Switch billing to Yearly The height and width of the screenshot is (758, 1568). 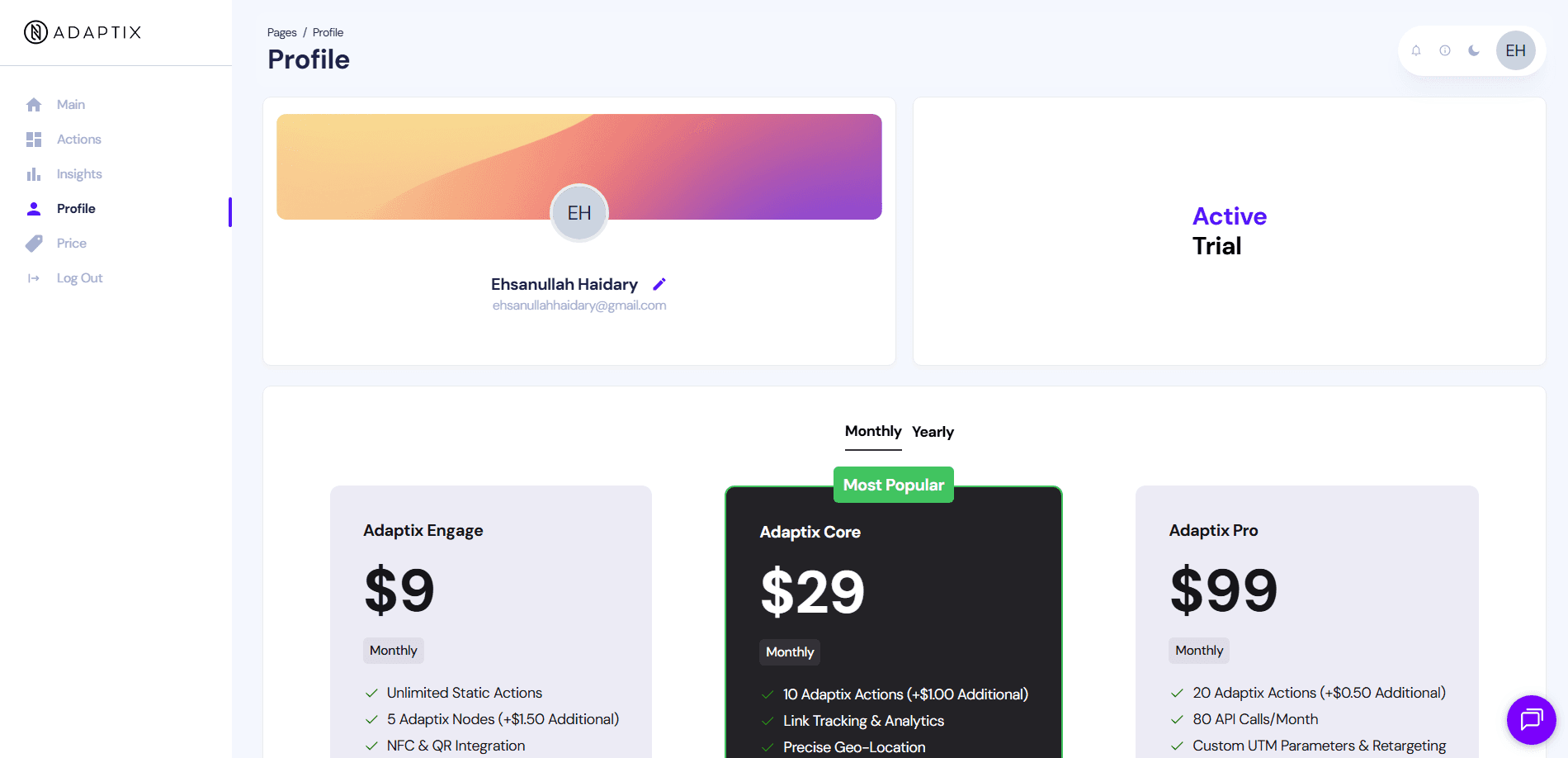933,431
